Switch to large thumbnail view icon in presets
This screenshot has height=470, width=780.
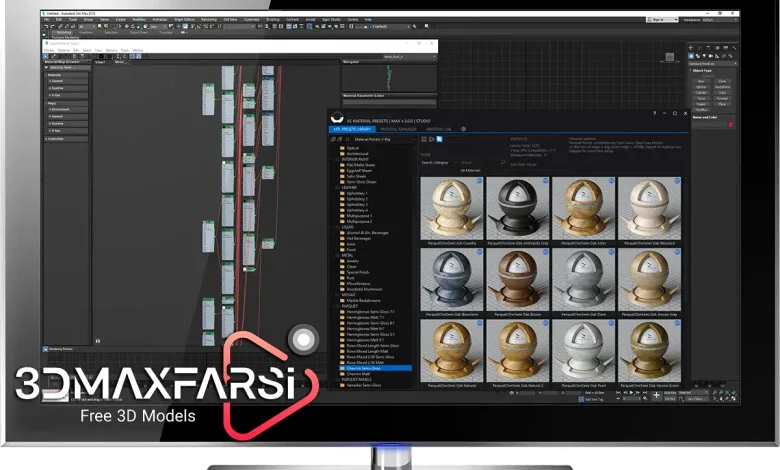coord(424,139)
